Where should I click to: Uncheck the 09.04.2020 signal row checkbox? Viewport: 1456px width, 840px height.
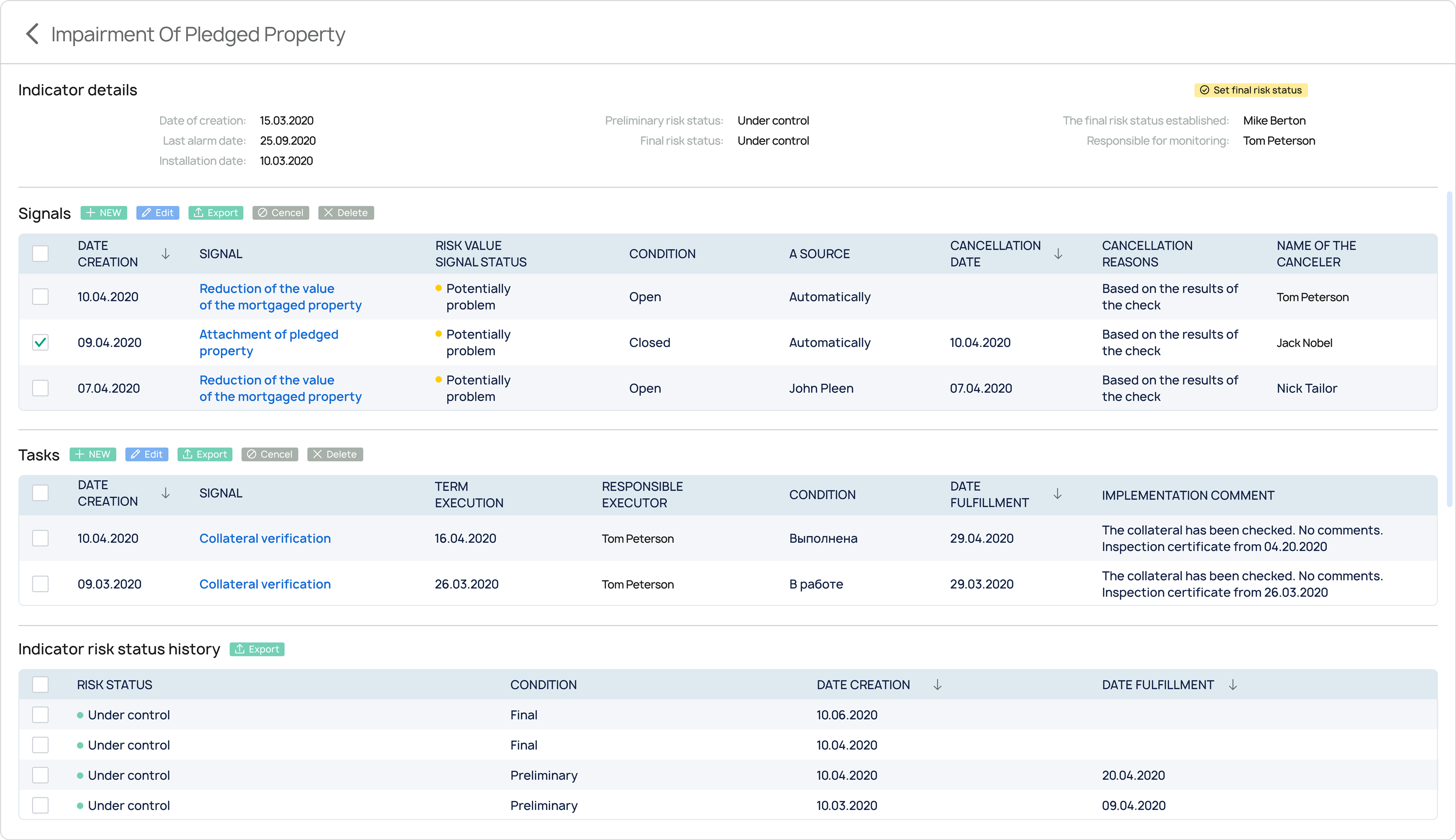coord(40,342)
